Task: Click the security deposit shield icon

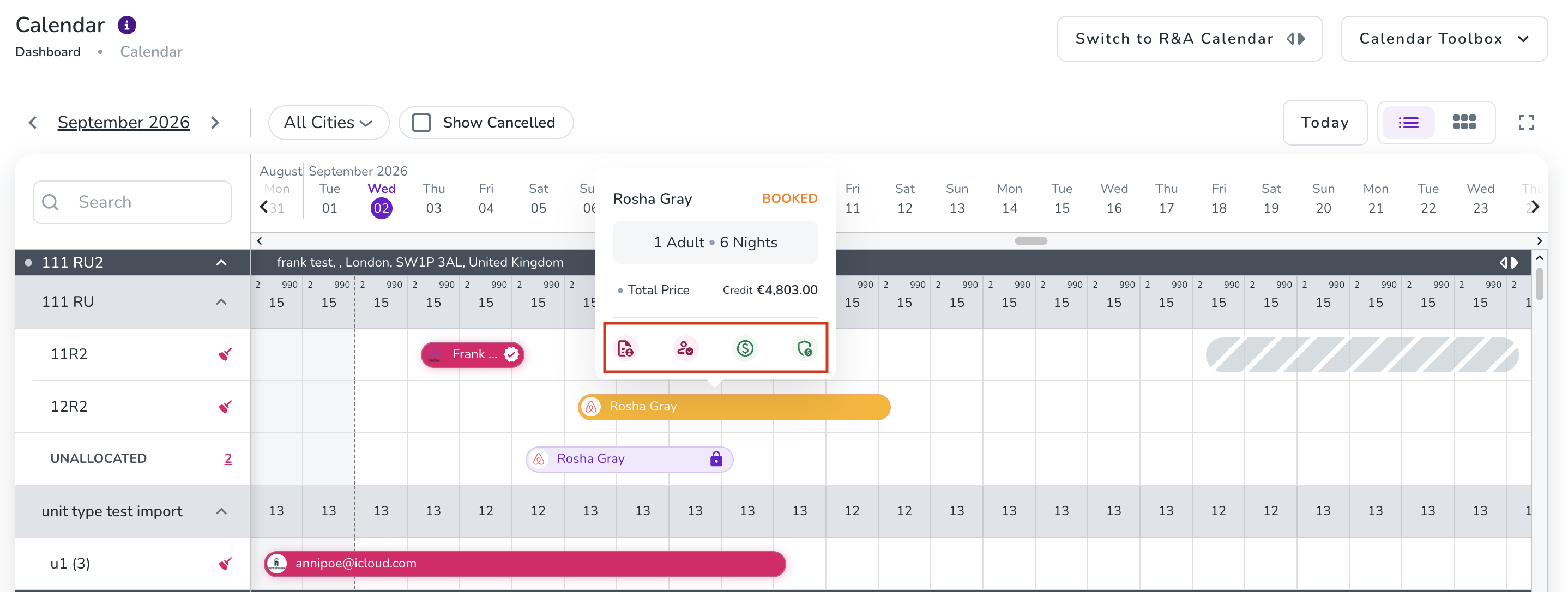Action: coord(805,348)
